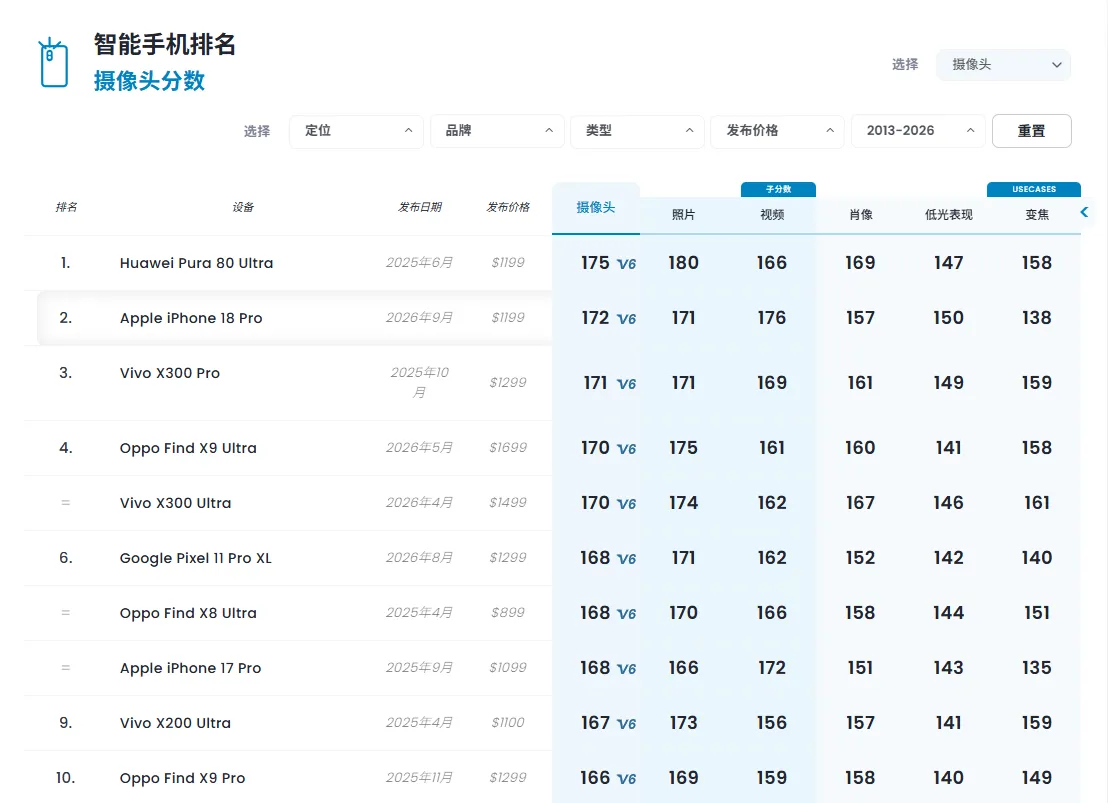Click the V6 badge in iPhone 17 Pro row
The image size is (1108, 803).
point(626,669)
